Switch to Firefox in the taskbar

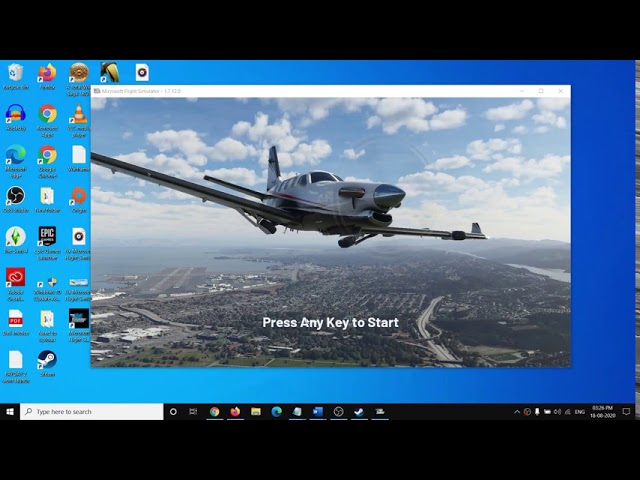235,412
